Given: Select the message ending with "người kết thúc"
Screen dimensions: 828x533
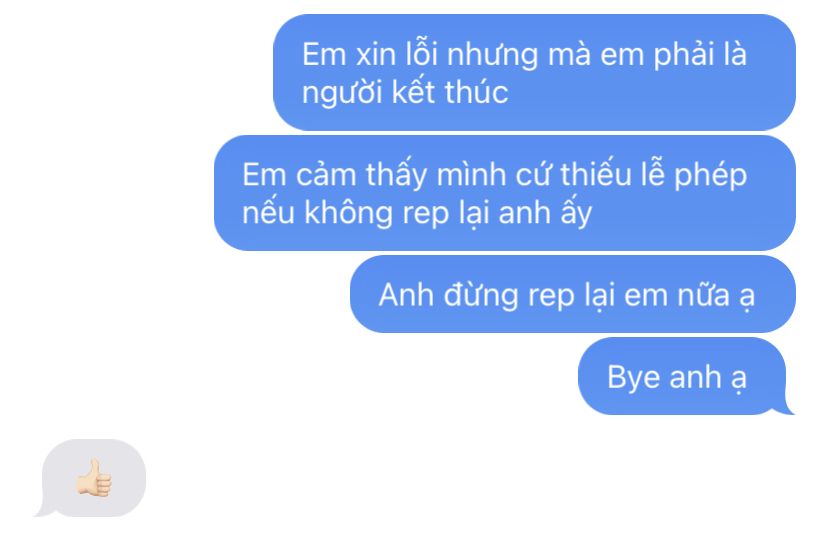Looking at the screenshot, I should click(534, 72).
